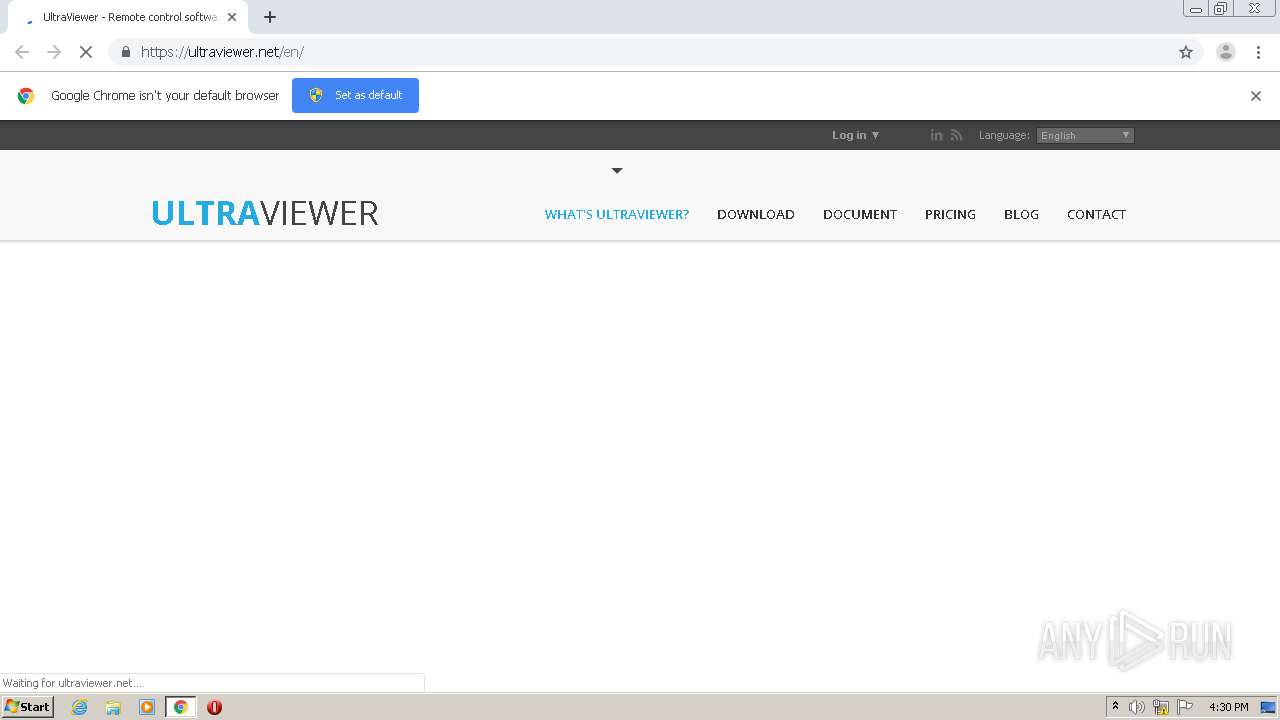
Task: Click the 4:30 PM clock
Action: point(1229,707)
